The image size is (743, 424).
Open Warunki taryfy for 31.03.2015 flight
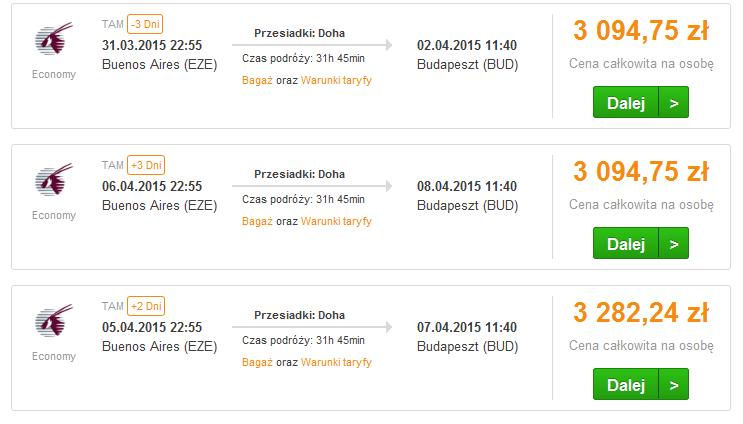click(x=336, y=80)
